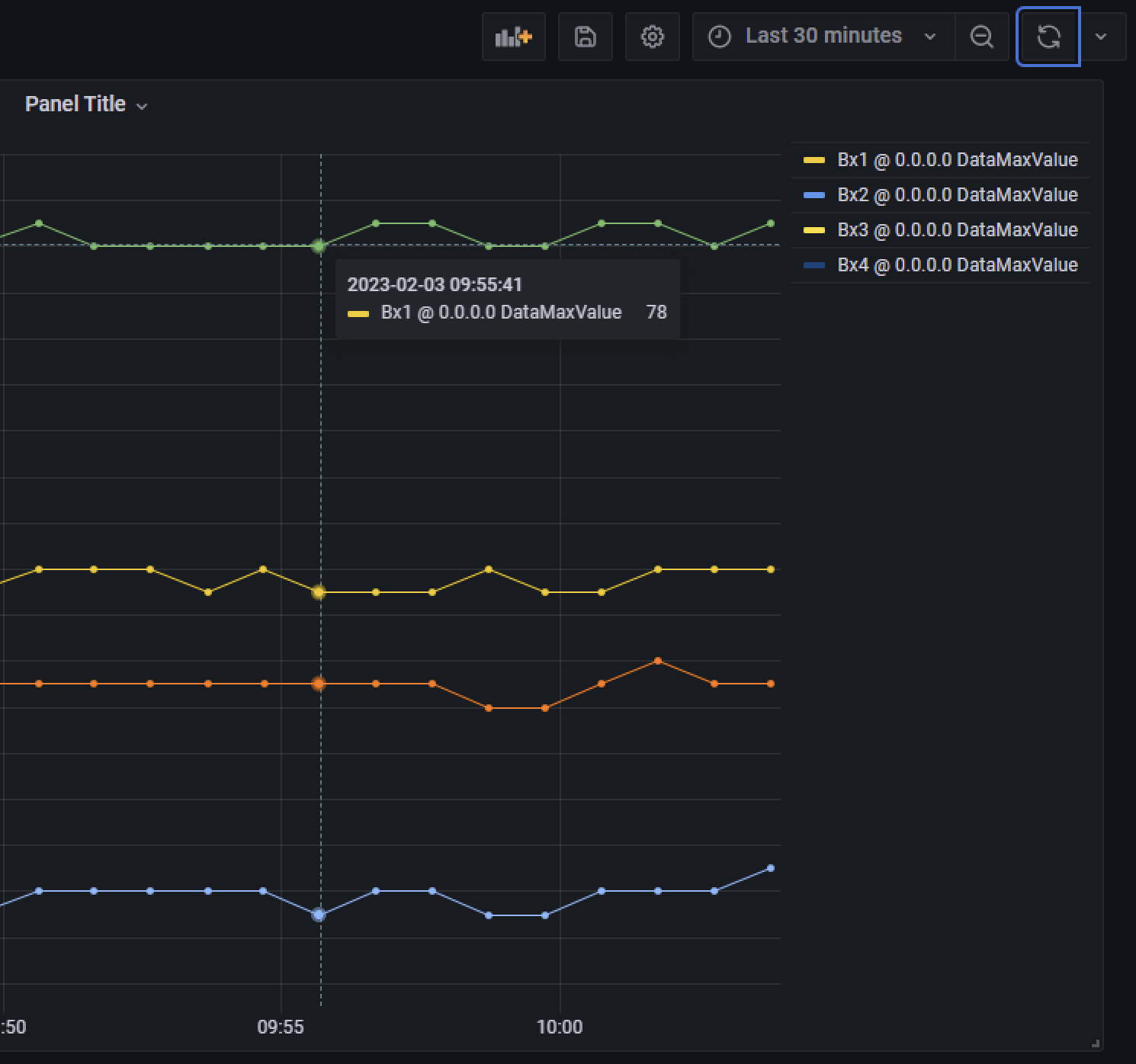Select the Panel Title header
1136x1064 pixels.
75,104
